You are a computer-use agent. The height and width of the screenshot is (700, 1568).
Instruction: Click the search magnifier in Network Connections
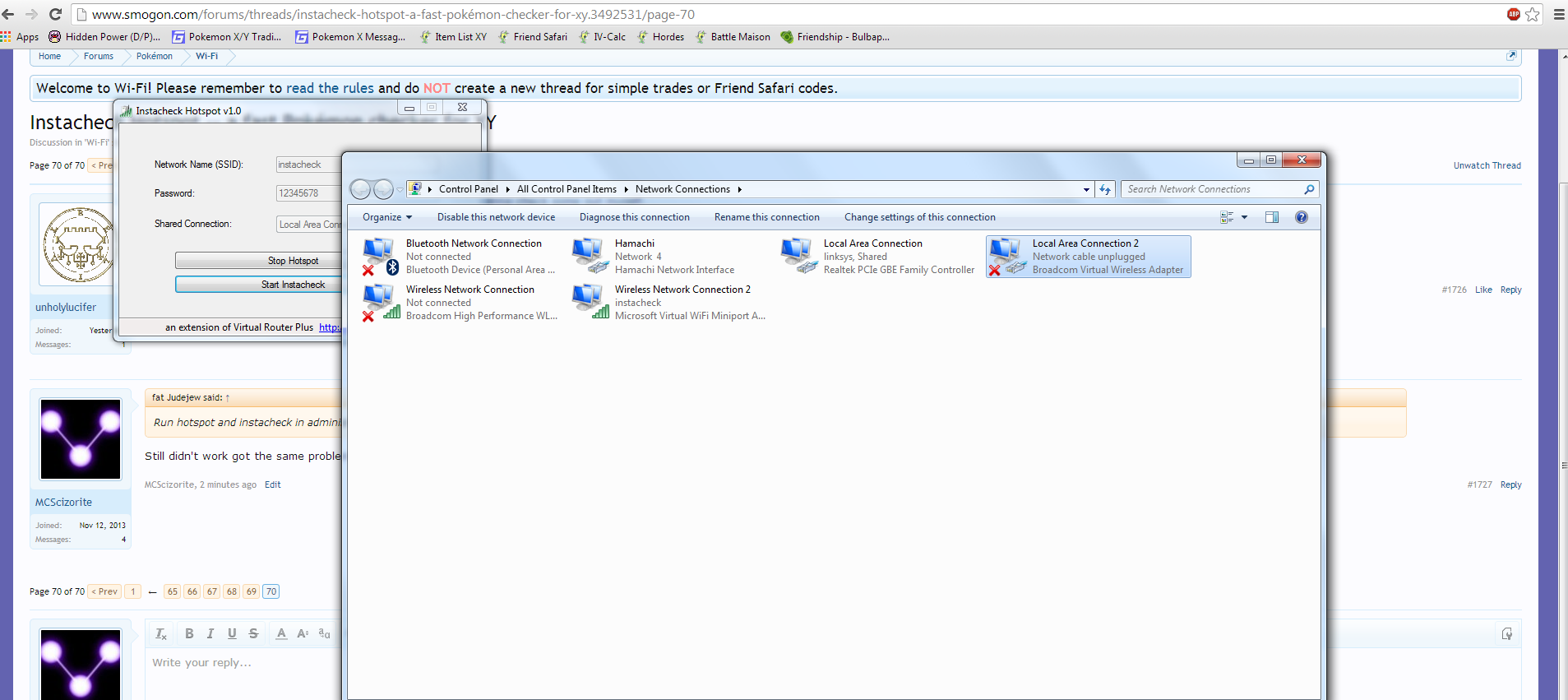(1309, 189)
